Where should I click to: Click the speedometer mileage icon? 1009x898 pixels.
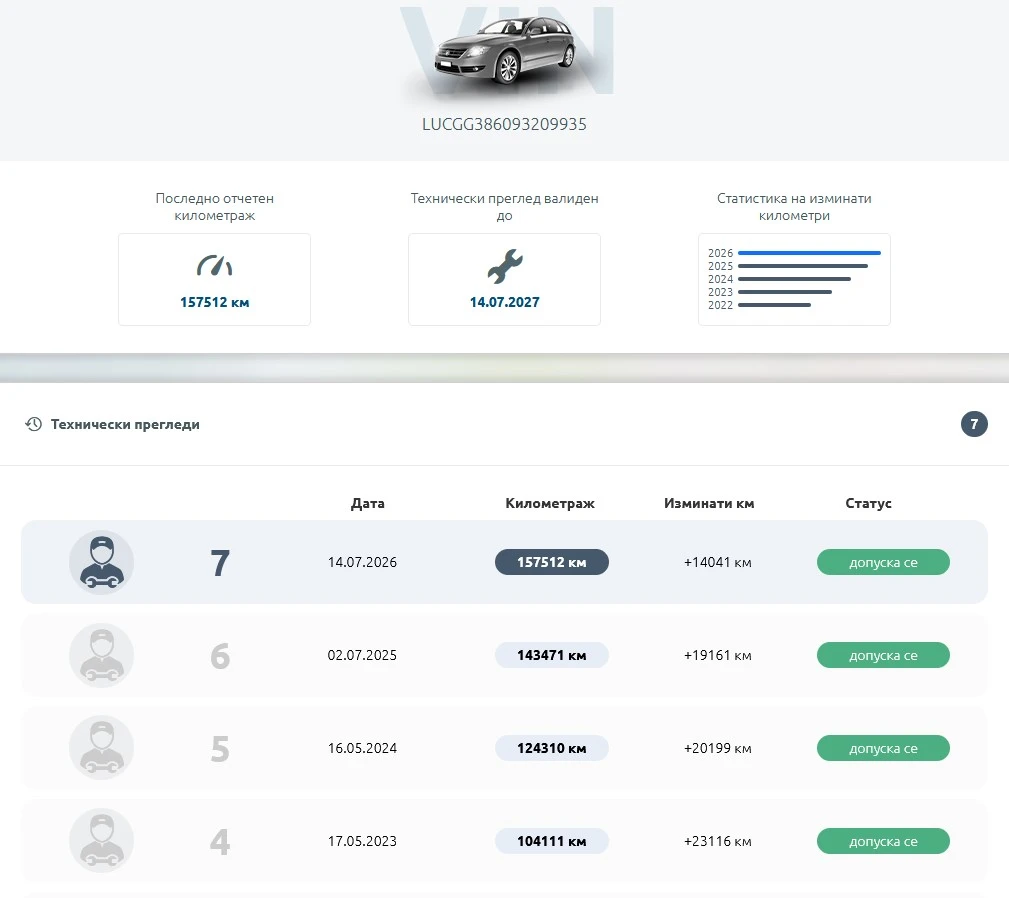pos(214,266)
